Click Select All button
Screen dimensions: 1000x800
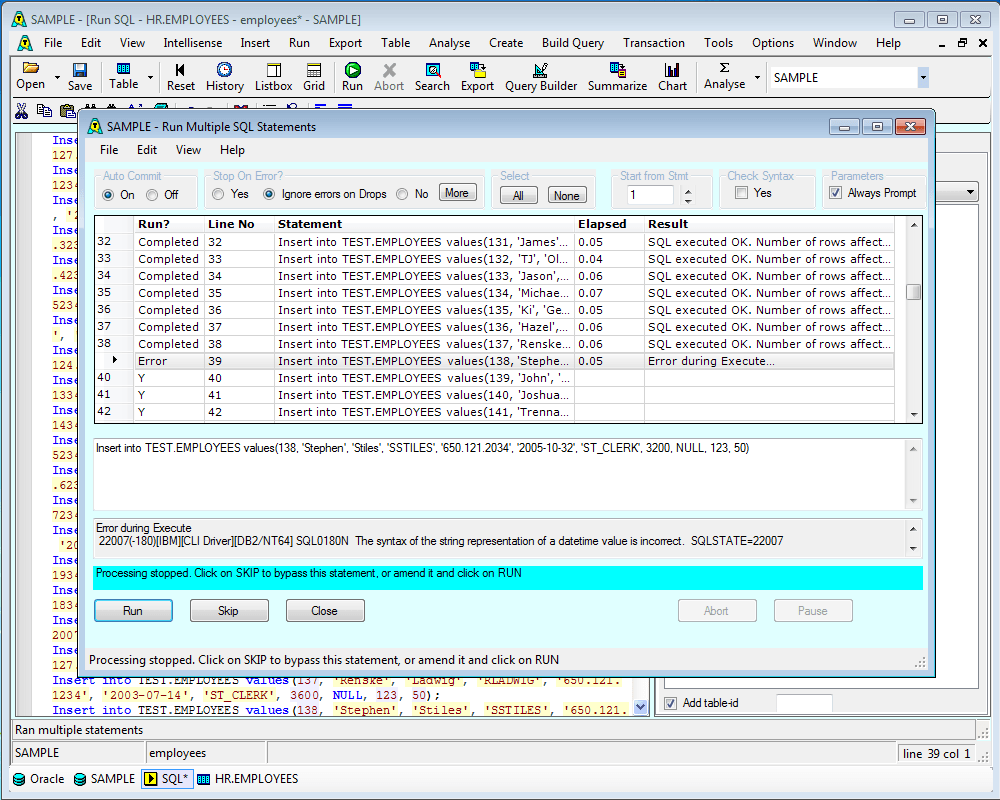518,195
